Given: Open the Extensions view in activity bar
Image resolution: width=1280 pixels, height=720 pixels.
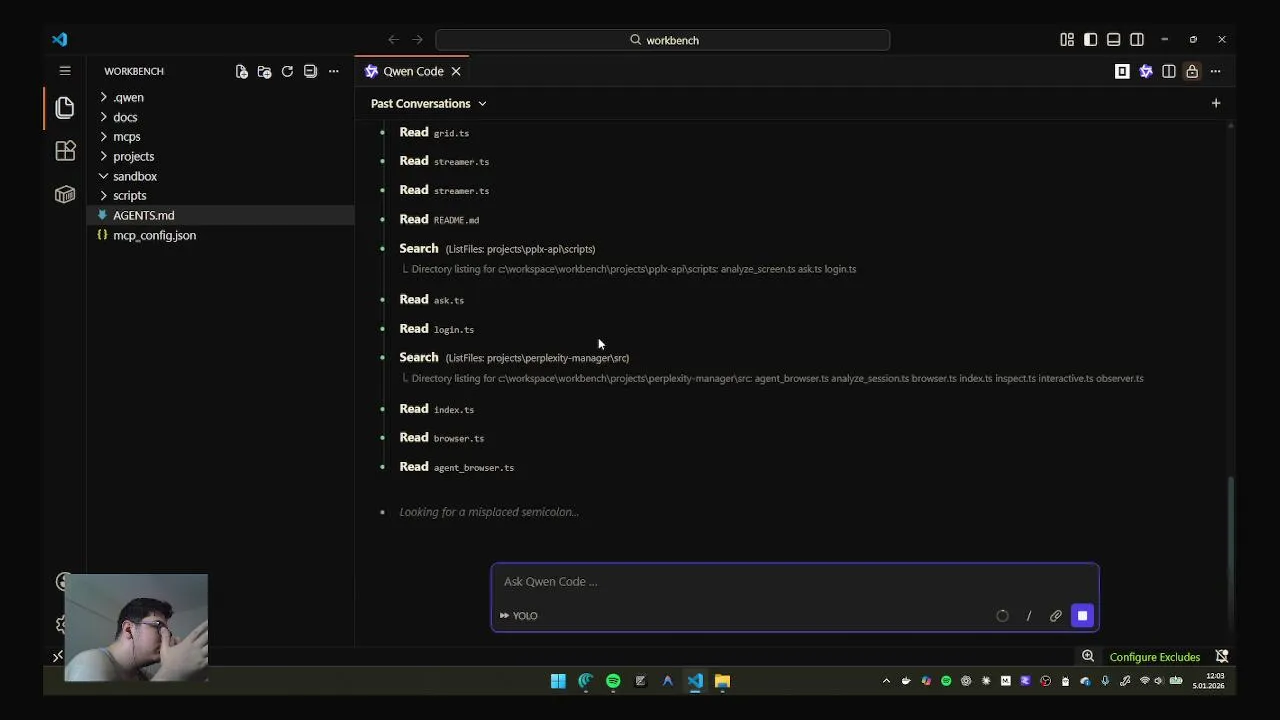Looking at the screenshot, I should [65, 151].
